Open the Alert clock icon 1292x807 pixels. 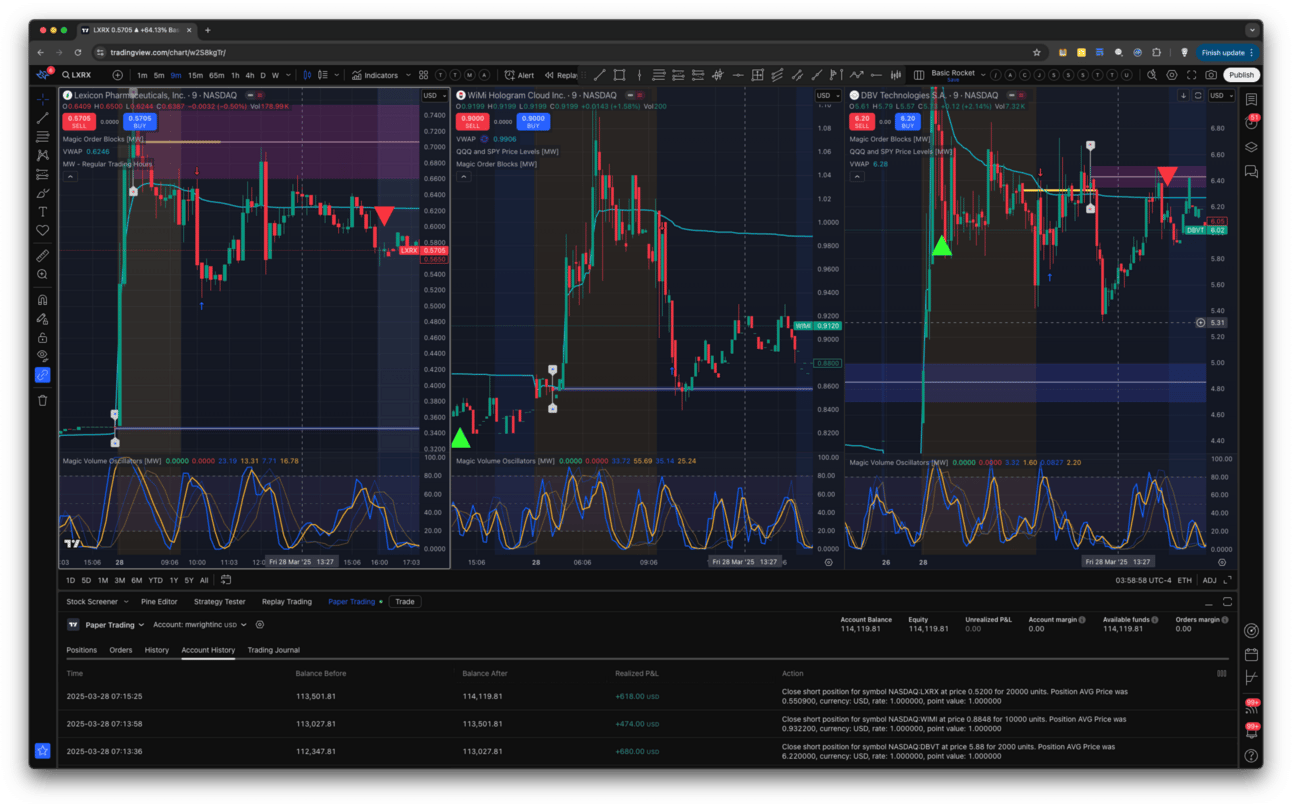point(510,75)
